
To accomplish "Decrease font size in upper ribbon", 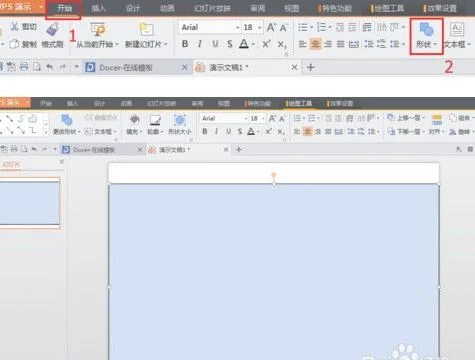I will click(x=283, y=27).
